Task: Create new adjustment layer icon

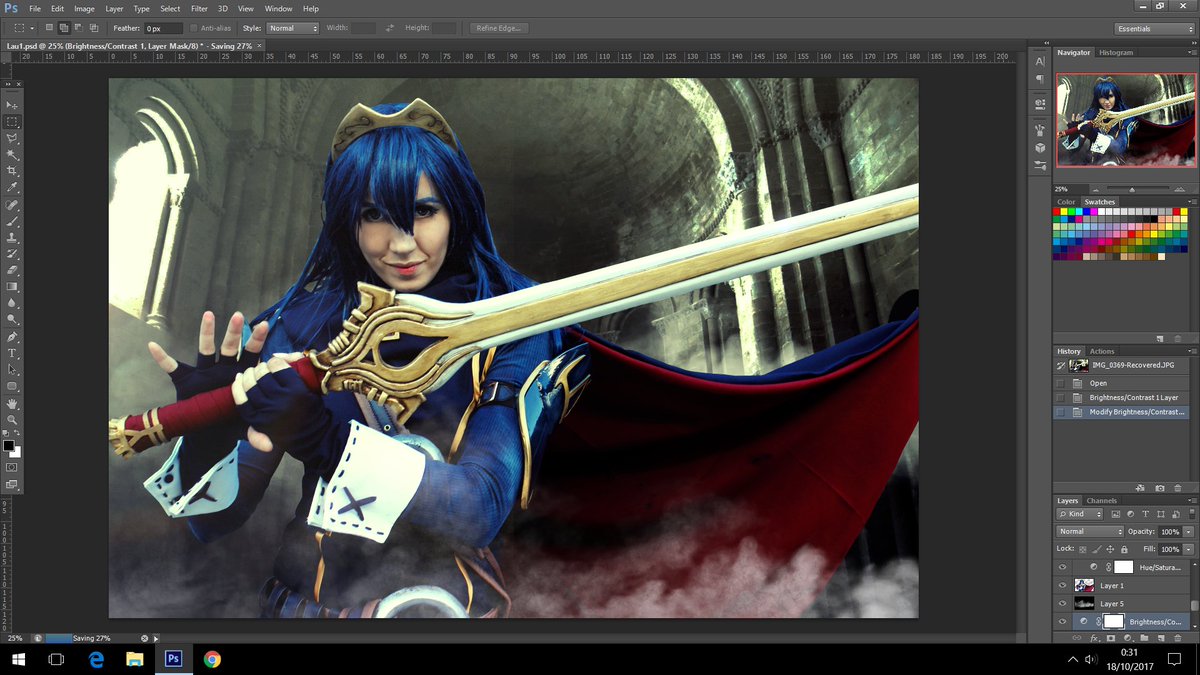Action: (1127, 637)
